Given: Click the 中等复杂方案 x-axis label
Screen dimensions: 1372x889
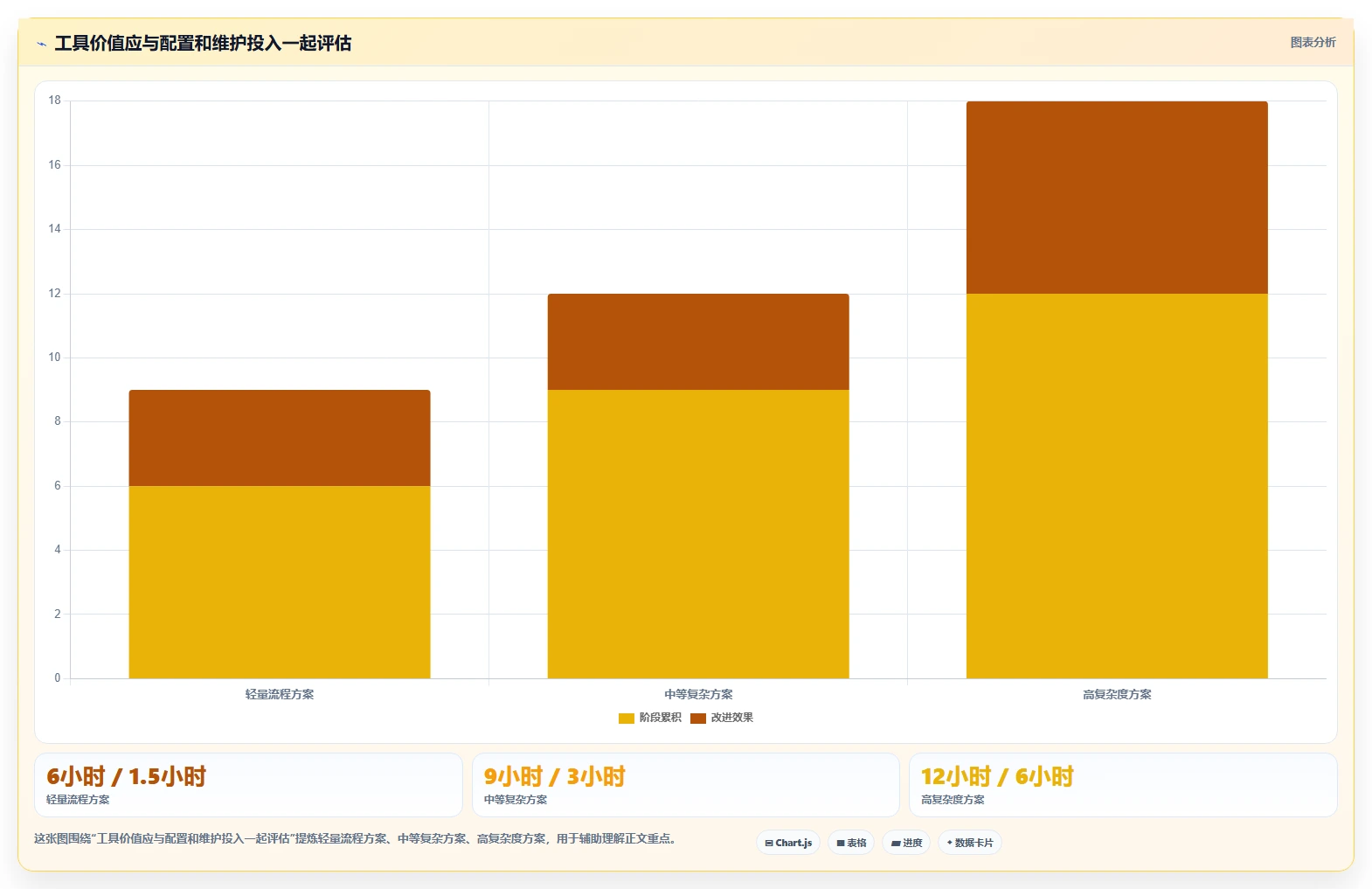Looking at the screenshot, I should 698,694.
